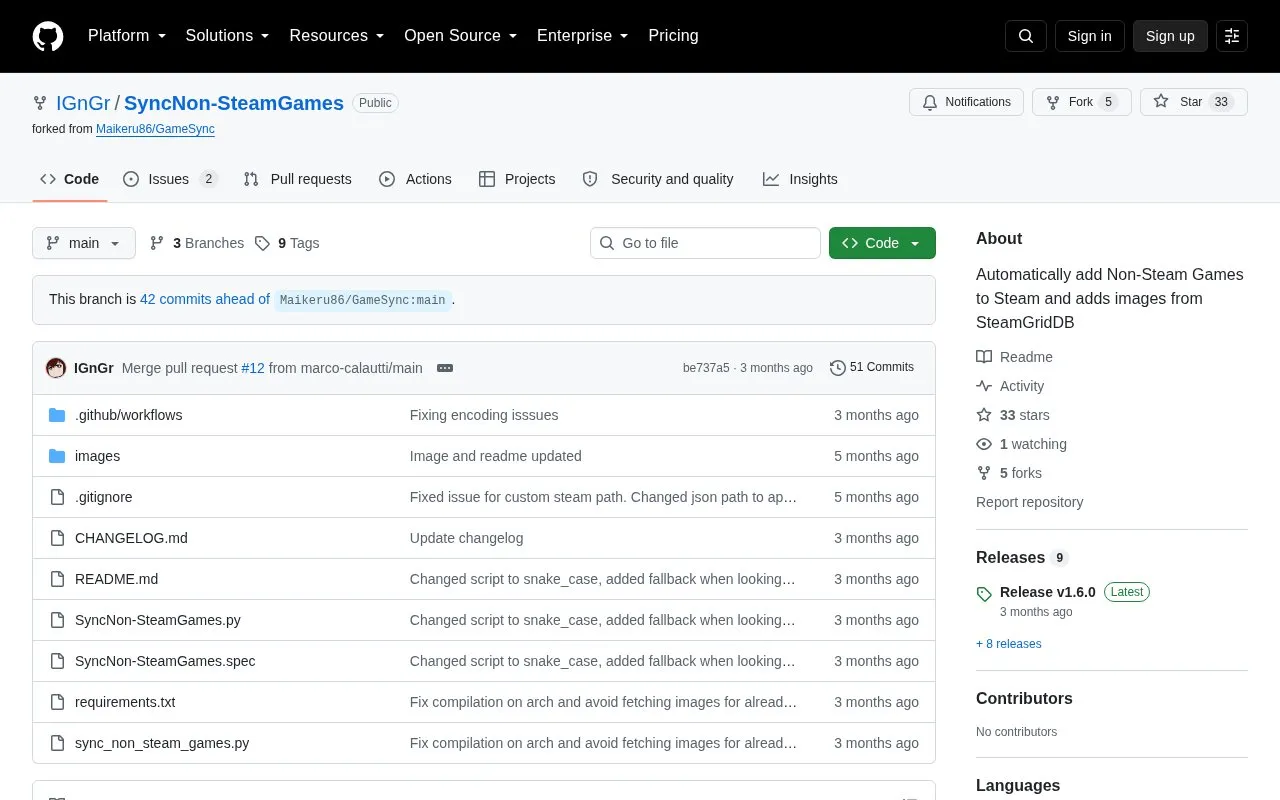
Task: View the 33 stars link
Action: (x=1013, y=415)
